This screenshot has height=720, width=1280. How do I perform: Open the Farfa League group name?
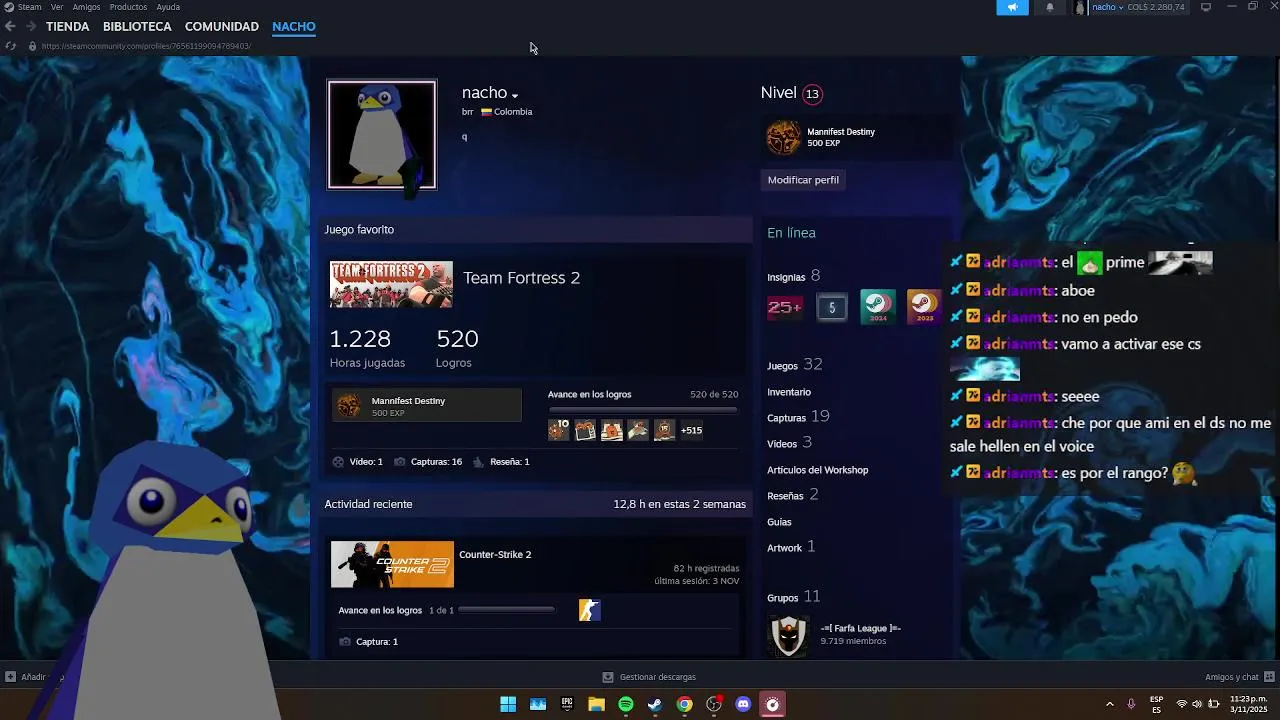861,628
